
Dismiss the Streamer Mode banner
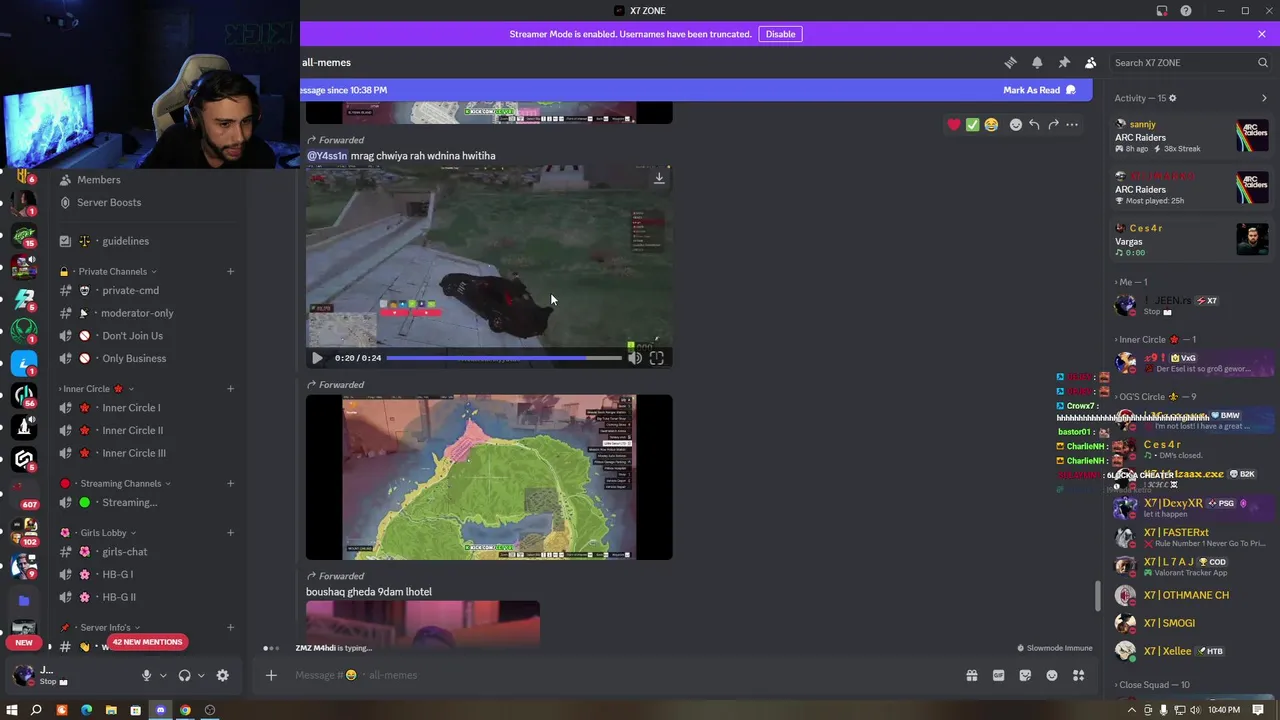[x=1261, y=34]
